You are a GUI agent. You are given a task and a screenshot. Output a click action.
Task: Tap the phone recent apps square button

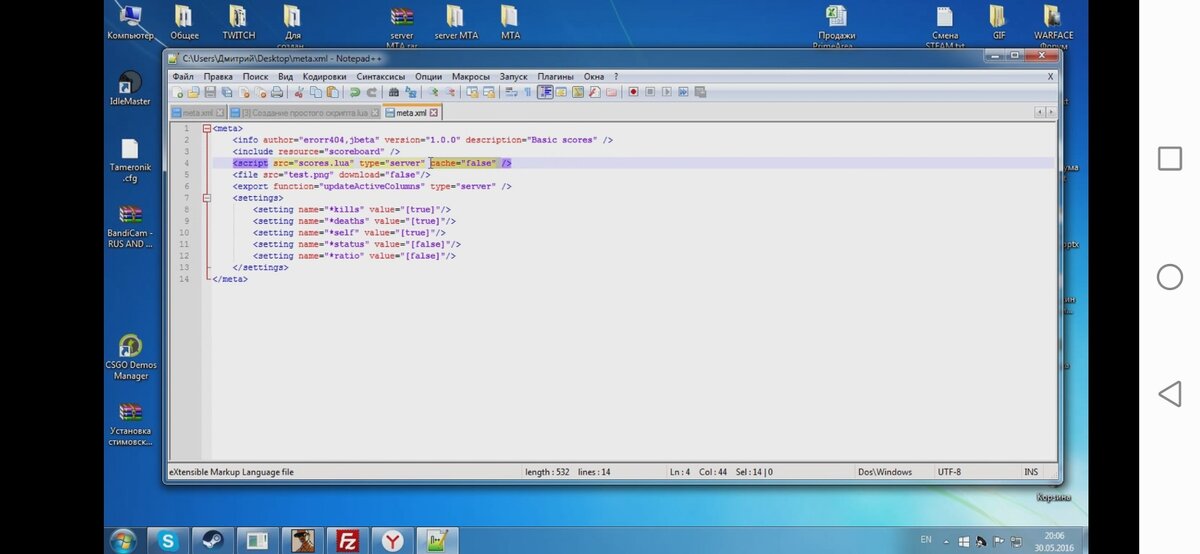(x=1170, y=159)
